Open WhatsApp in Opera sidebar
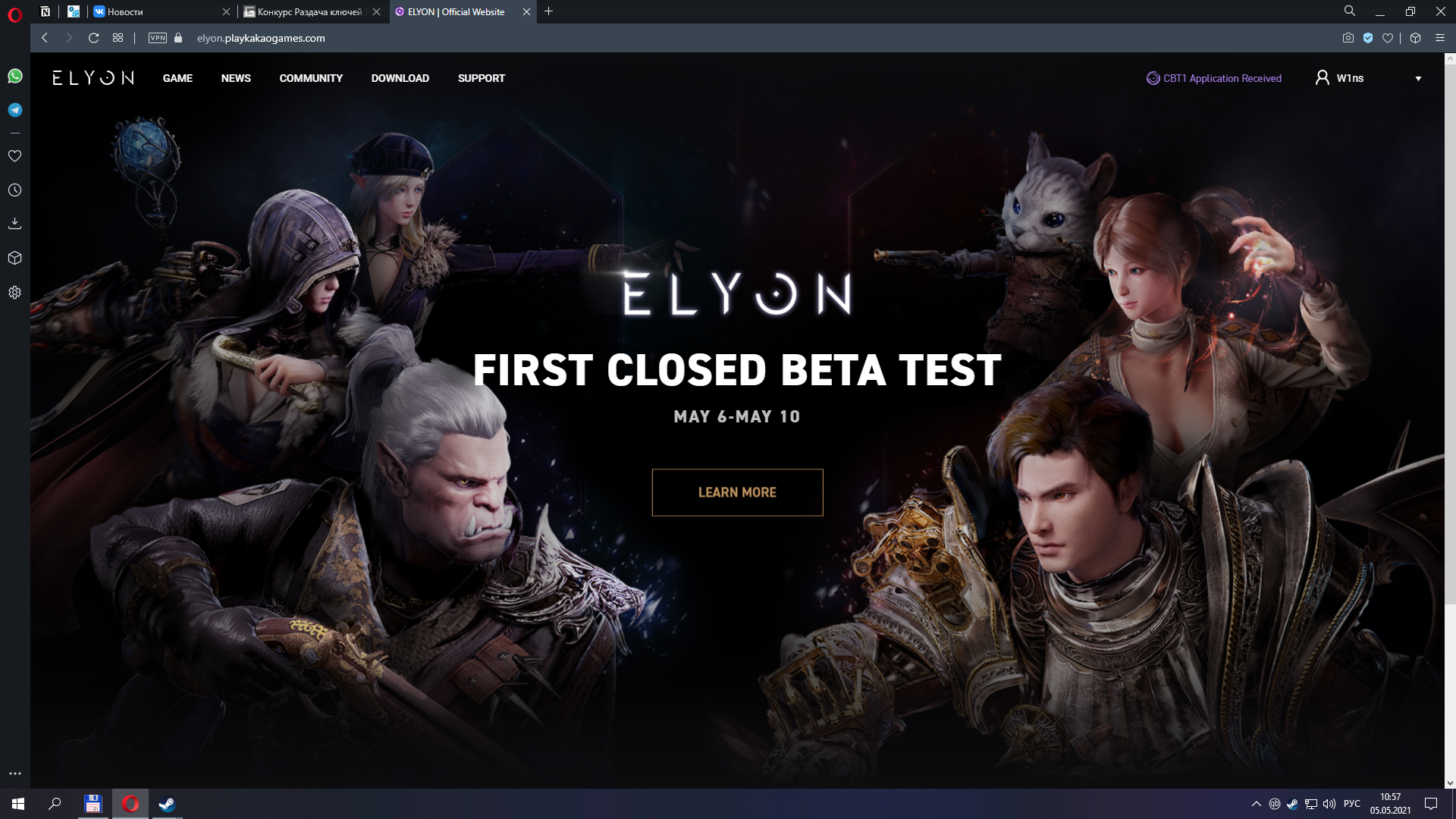Viewport: 1456px width, 819px height. (15, 76)
